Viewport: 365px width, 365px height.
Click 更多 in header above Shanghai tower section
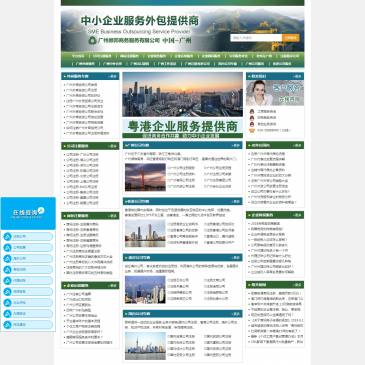pyautogui.click(x=236, y=314)
